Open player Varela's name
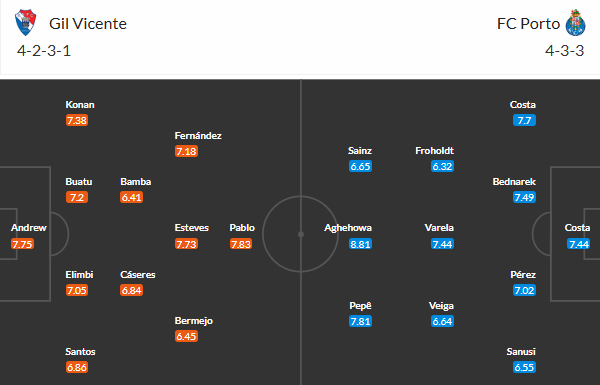This screenshot has width=600, height=385. [439, 228]
